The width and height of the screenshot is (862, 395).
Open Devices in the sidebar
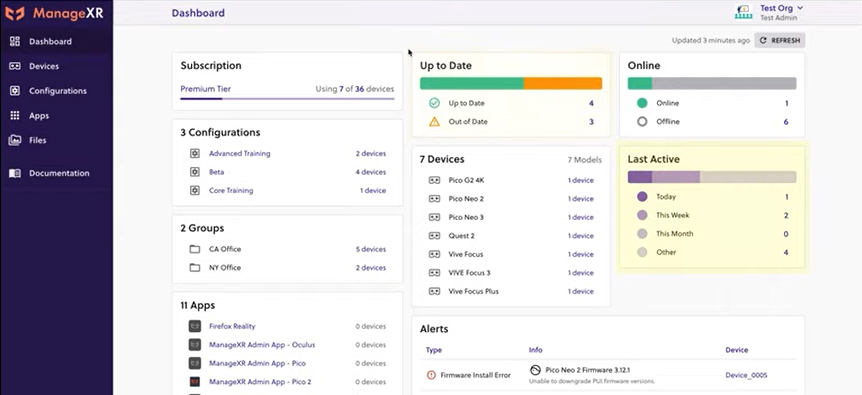click(57, 66)
